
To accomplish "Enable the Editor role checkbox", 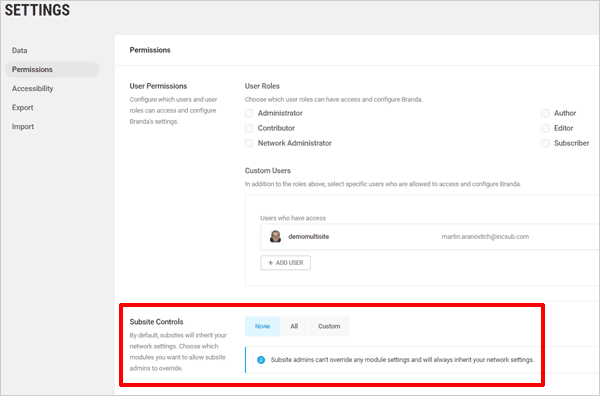I will coord(545,128).
